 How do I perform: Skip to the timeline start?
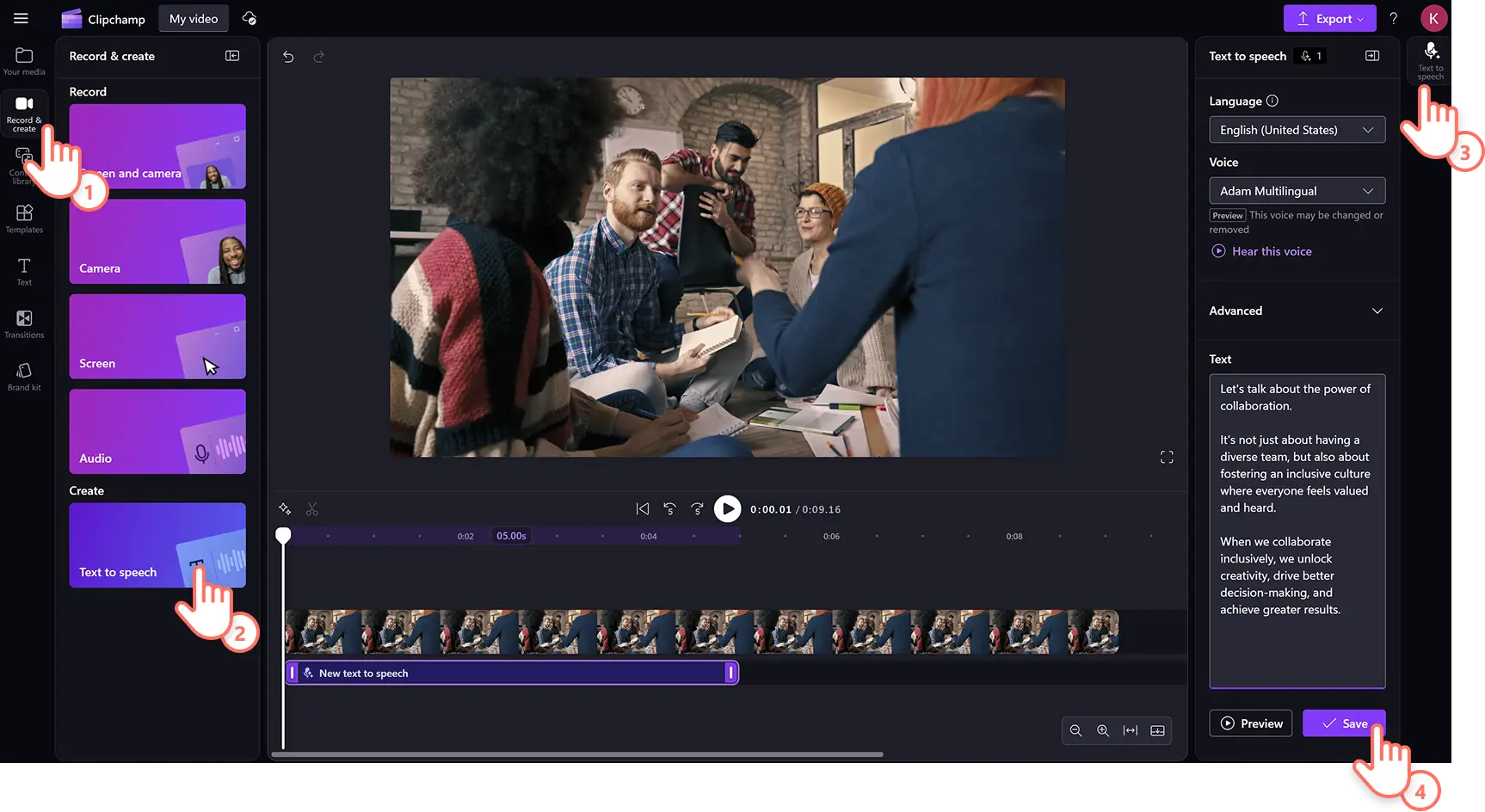(x=643, y=509)
